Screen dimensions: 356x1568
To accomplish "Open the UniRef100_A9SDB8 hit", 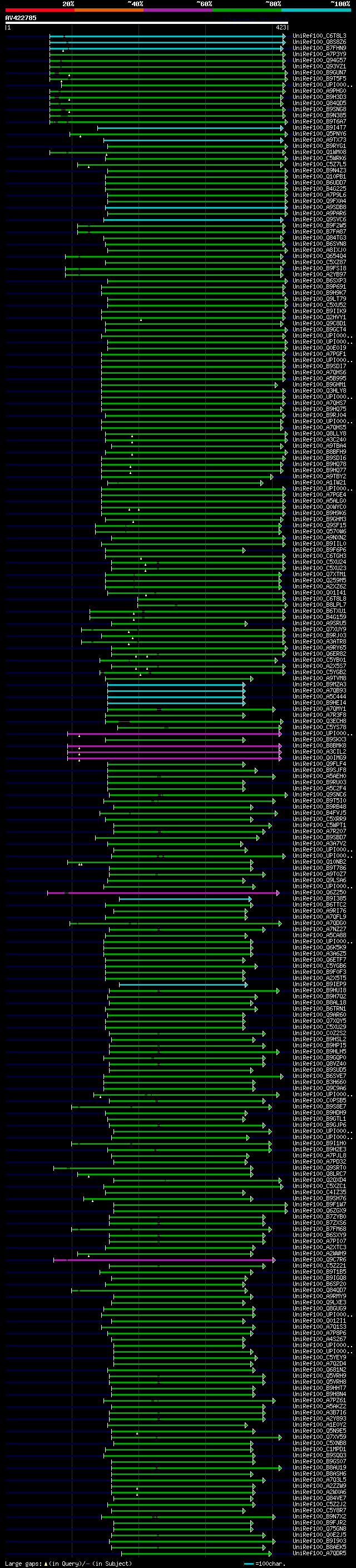I will pyautogui.click(x=319, y=207).
